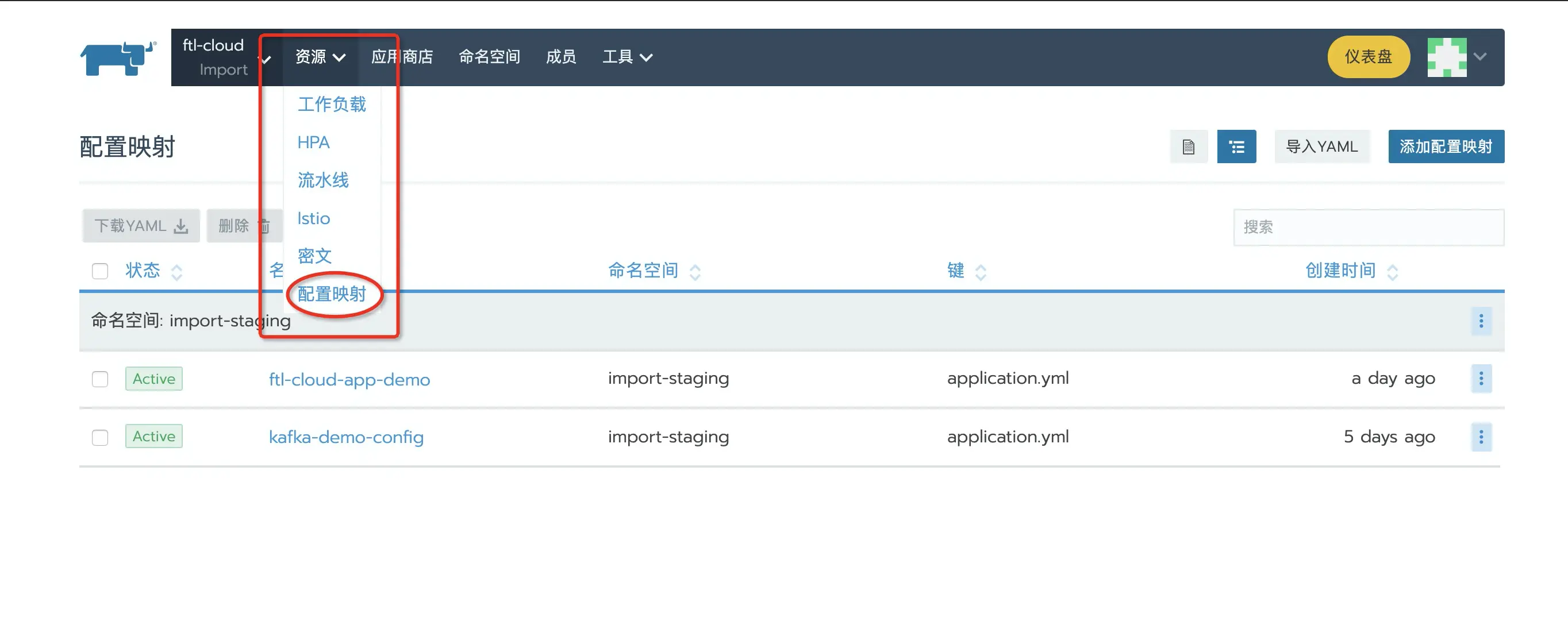Select grouped-by-namespace view icon
This screenshot has width=1568, height=640.
[1236, 146]
